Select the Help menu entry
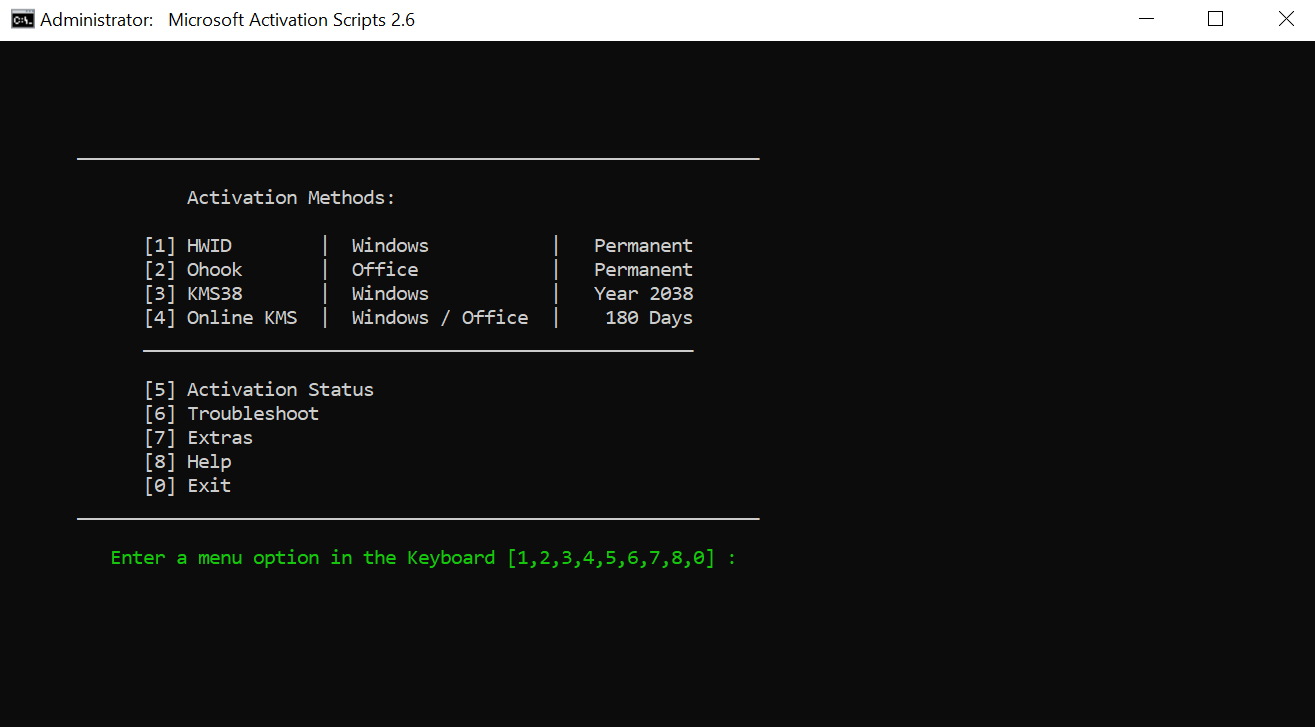1315x727 pixels. (x=208, y=462)
